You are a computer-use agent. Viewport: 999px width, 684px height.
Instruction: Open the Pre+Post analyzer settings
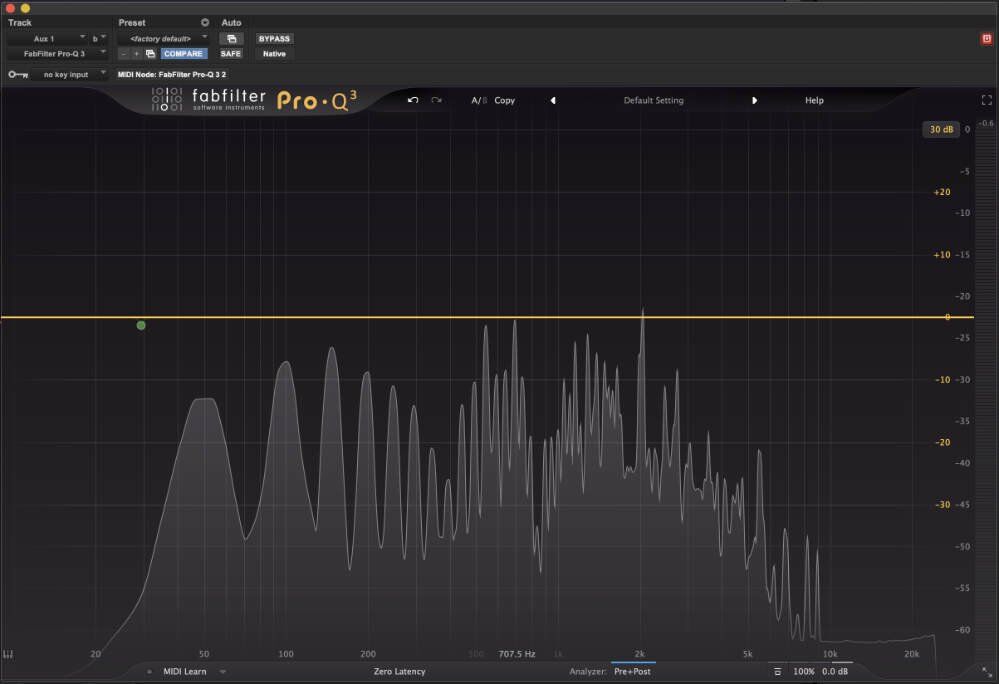click(633, 671)
